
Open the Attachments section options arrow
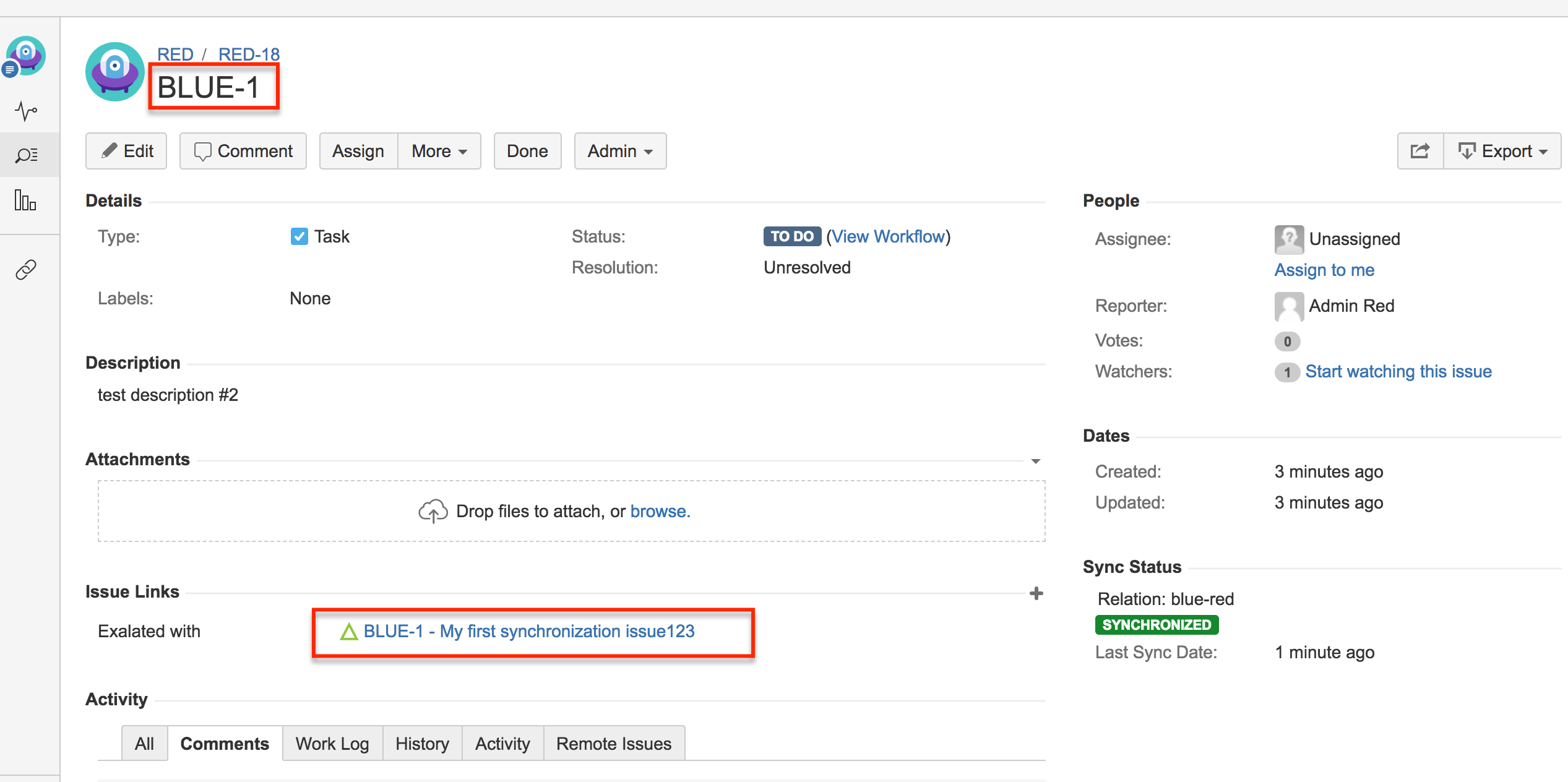coord(1035,461)
